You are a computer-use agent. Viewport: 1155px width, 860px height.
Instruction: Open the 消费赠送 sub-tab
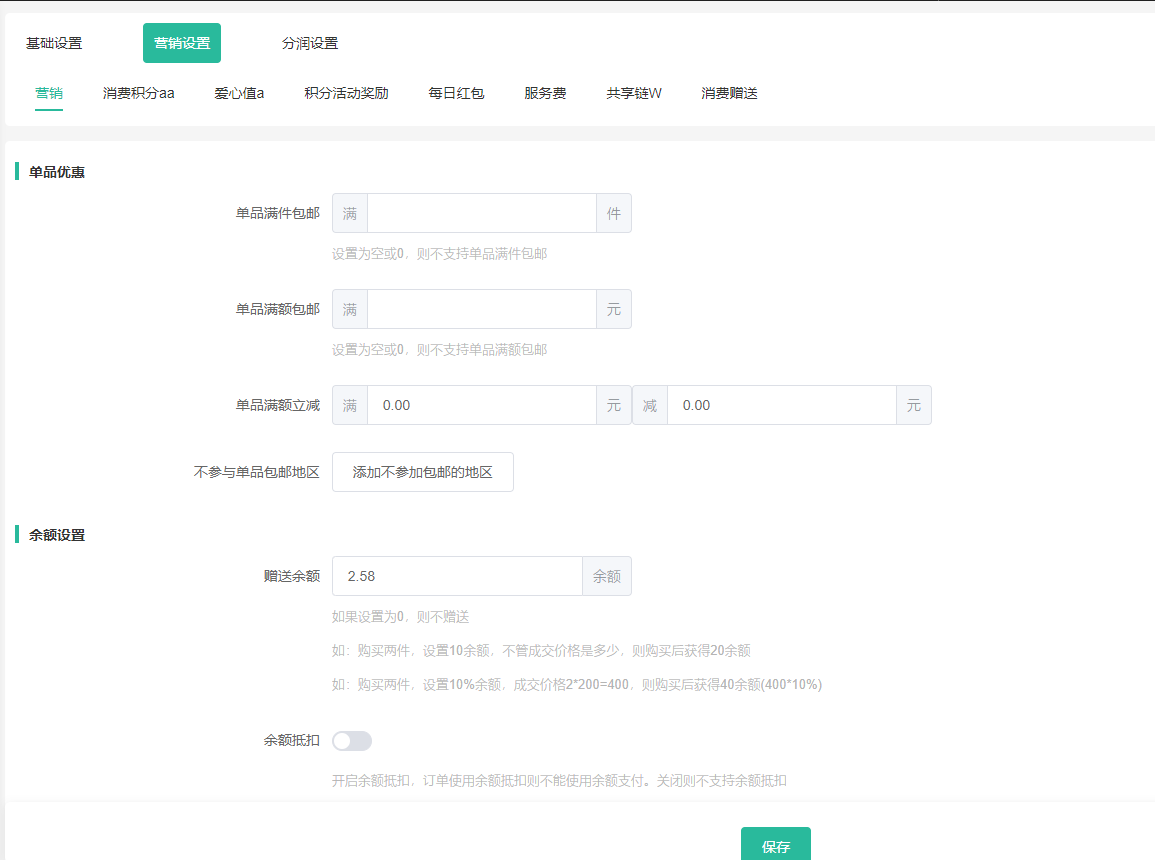tap(729, 93)
